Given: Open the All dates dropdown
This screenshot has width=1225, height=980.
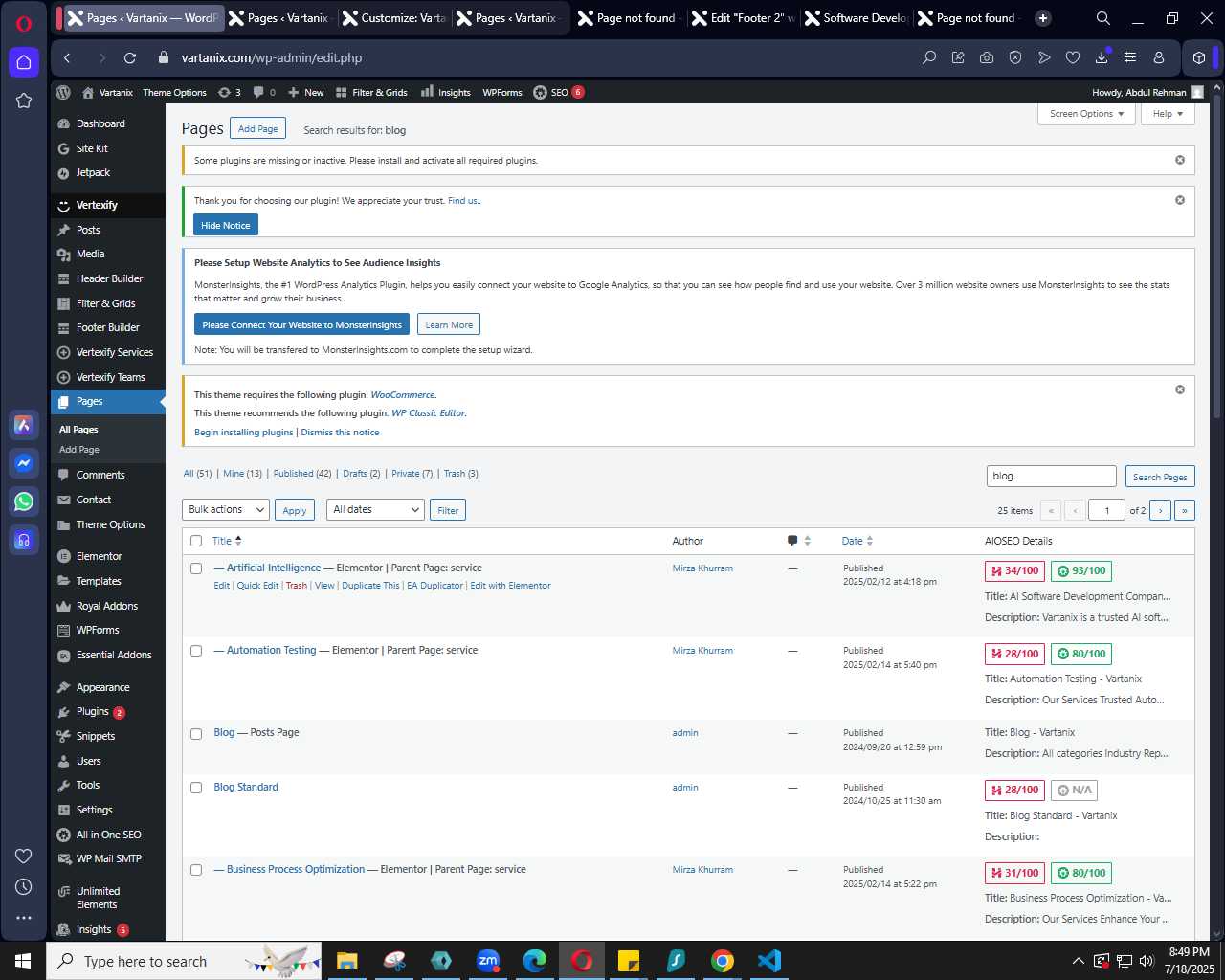Looking at the screenshot, I should pyautogui.click(x=375, y=510).
